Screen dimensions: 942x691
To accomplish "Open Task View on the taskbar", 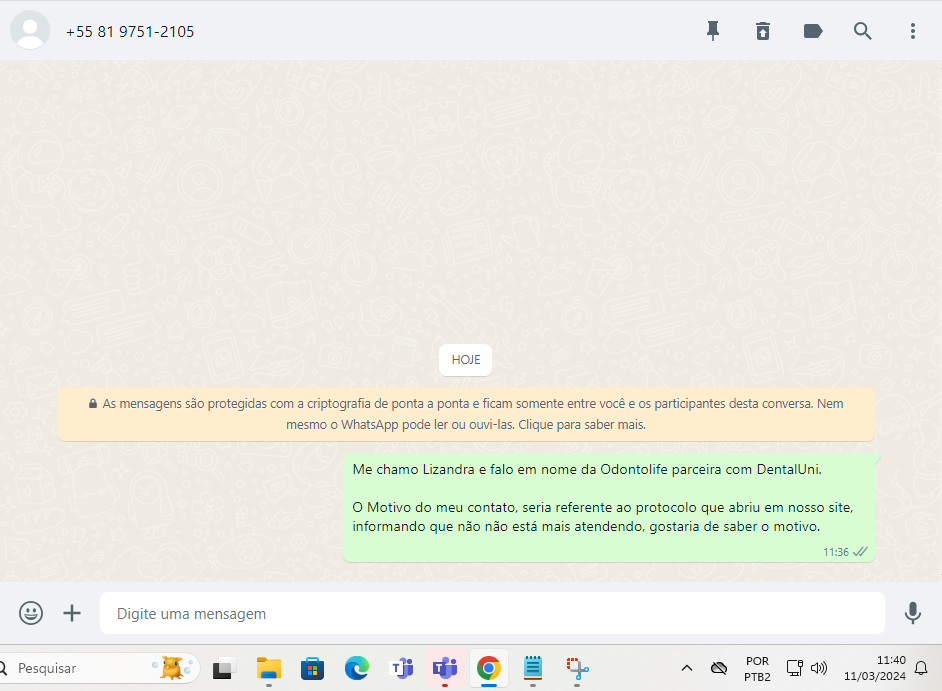I will point(223,669).
